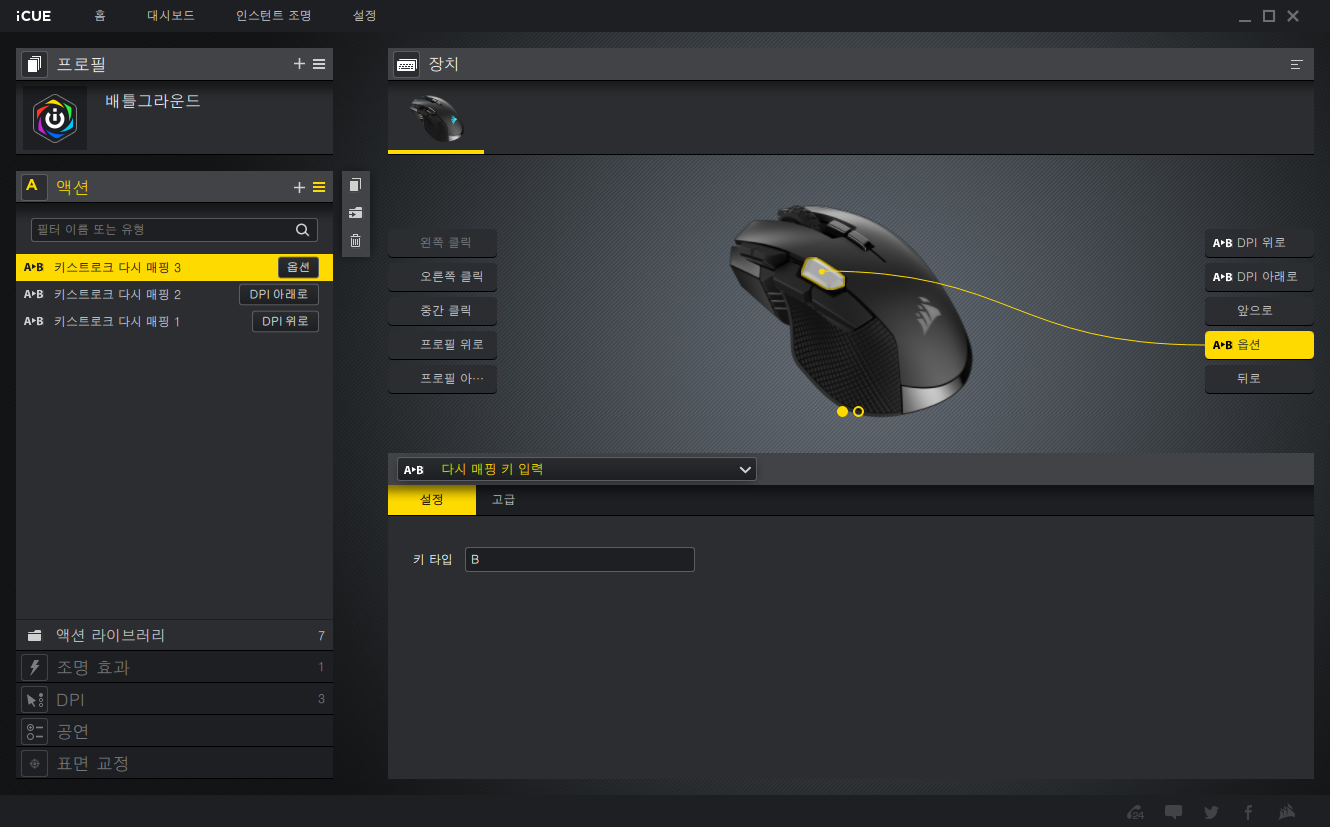Screen dimensions: 1330x827
Task: Add a new profile with plus icon
Action: (299, 64)
